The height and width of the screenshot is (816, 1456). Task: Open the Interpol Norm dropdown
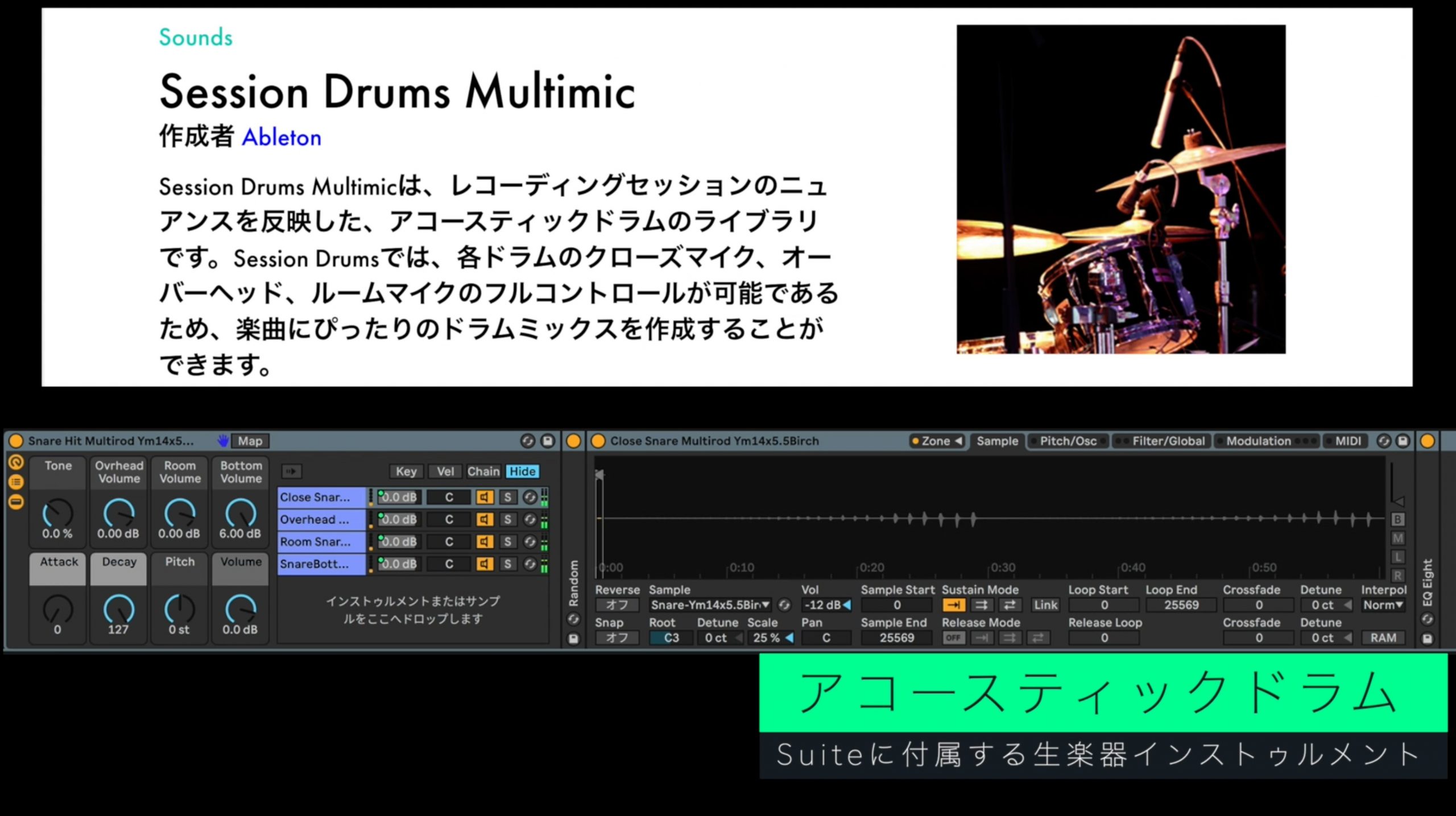[x=1383, y=605]
